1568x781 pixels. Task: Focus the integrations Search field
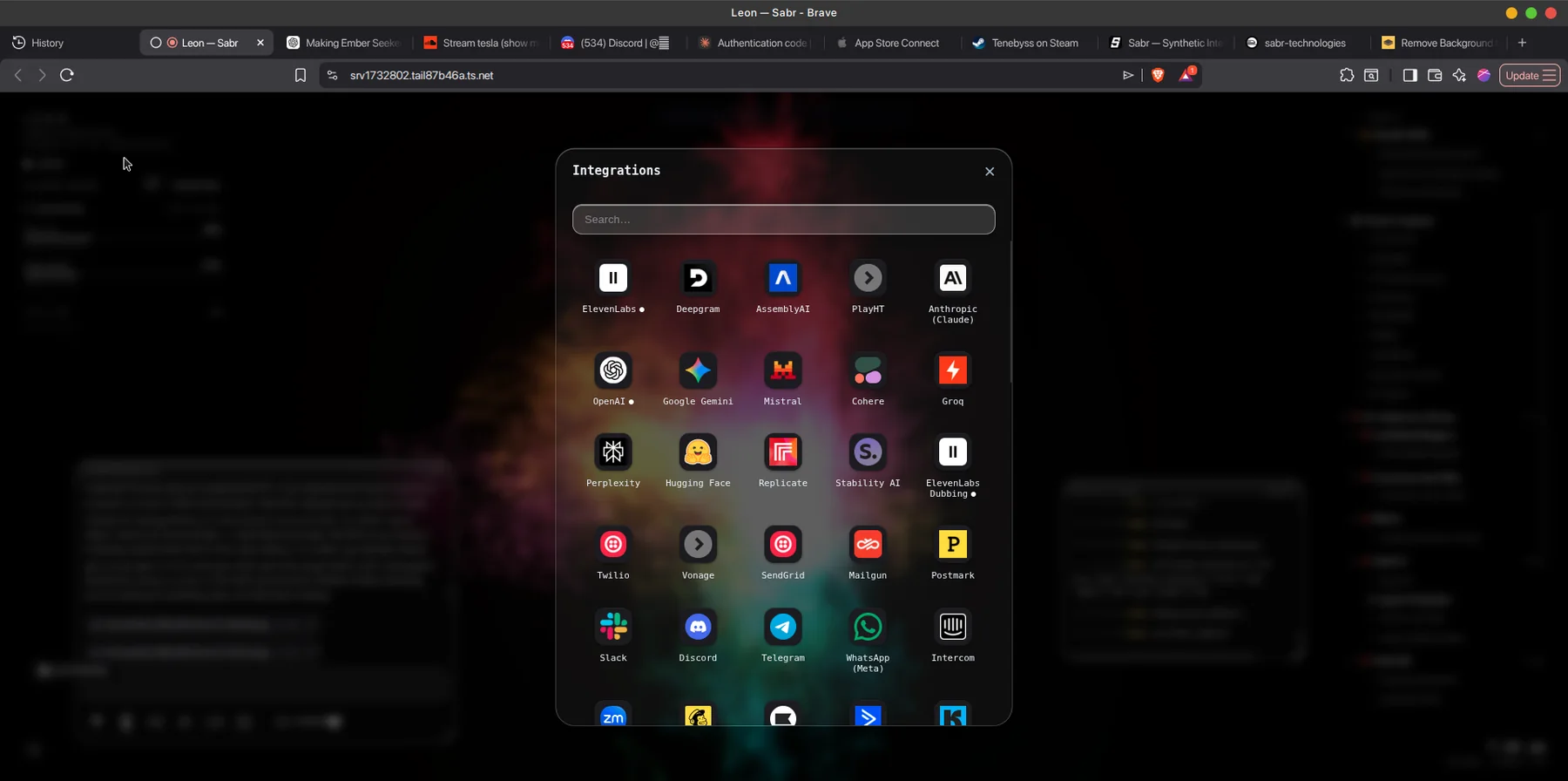tap(784, 220)
